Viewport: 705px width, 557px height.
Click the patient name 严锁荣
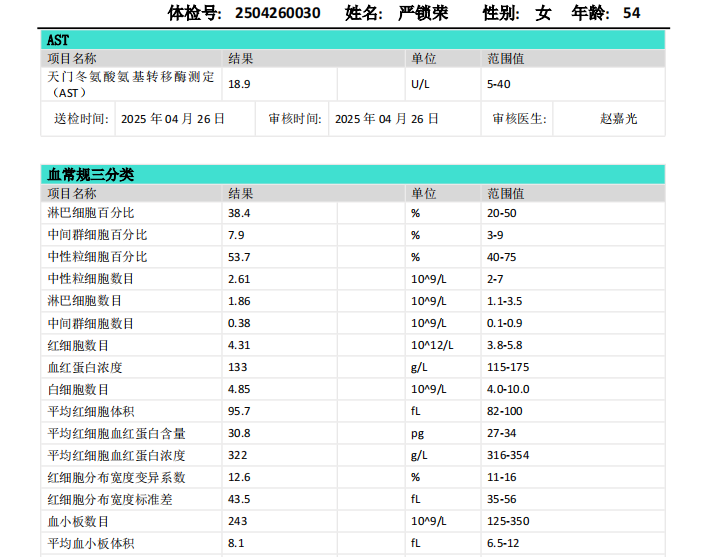424,13
